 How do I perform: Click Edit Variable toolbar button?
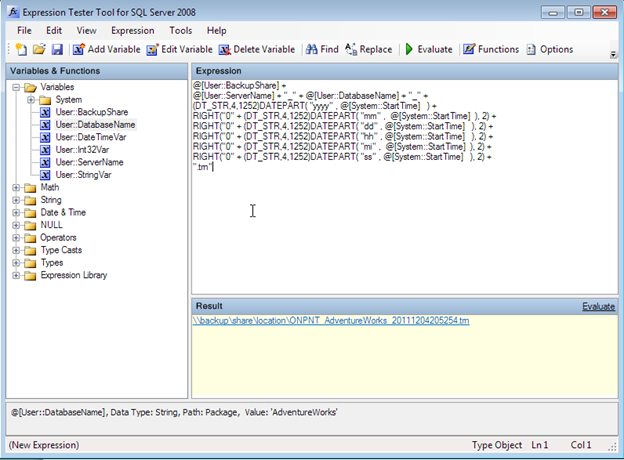(179, 49)
